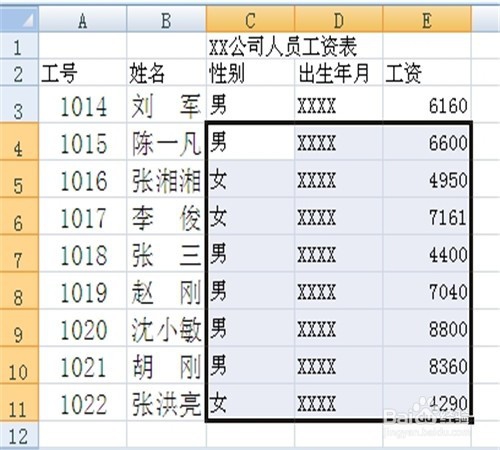
Task: Click cell with ID 1016
Action: tap(83, 179)
